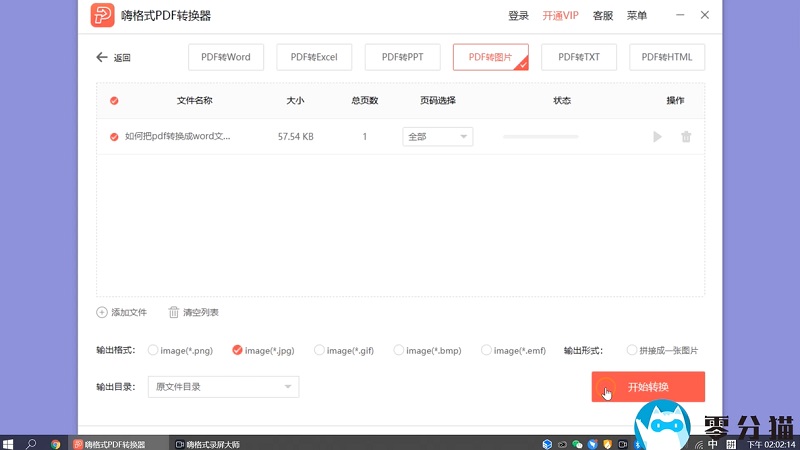Click the WeChat tray icon
The width and height of the screenshot is (800, 450).
click(x=577, y=444)
